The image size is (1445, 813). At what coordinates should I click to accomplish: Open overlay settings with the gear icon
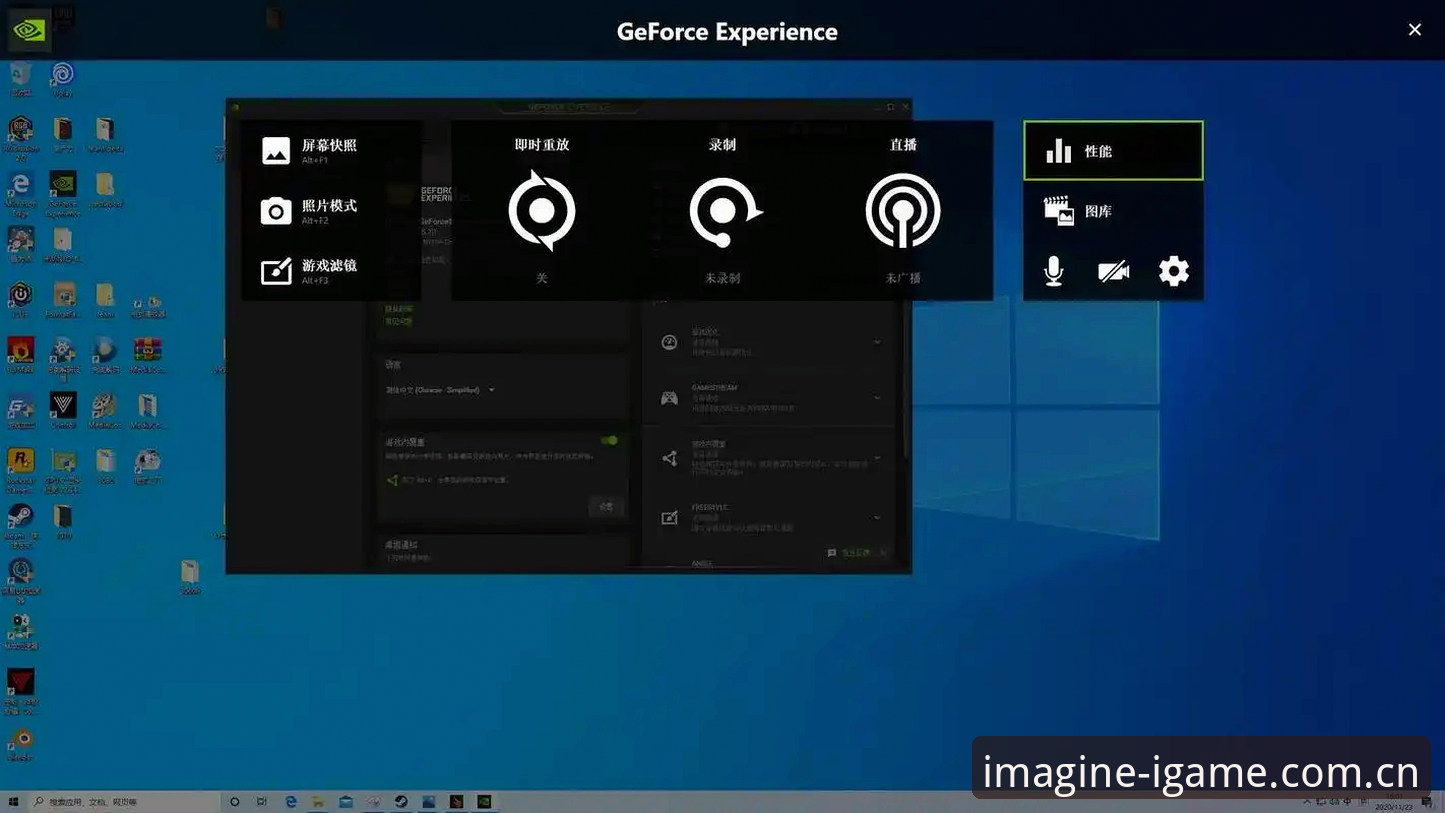[x=1174, y=271]
